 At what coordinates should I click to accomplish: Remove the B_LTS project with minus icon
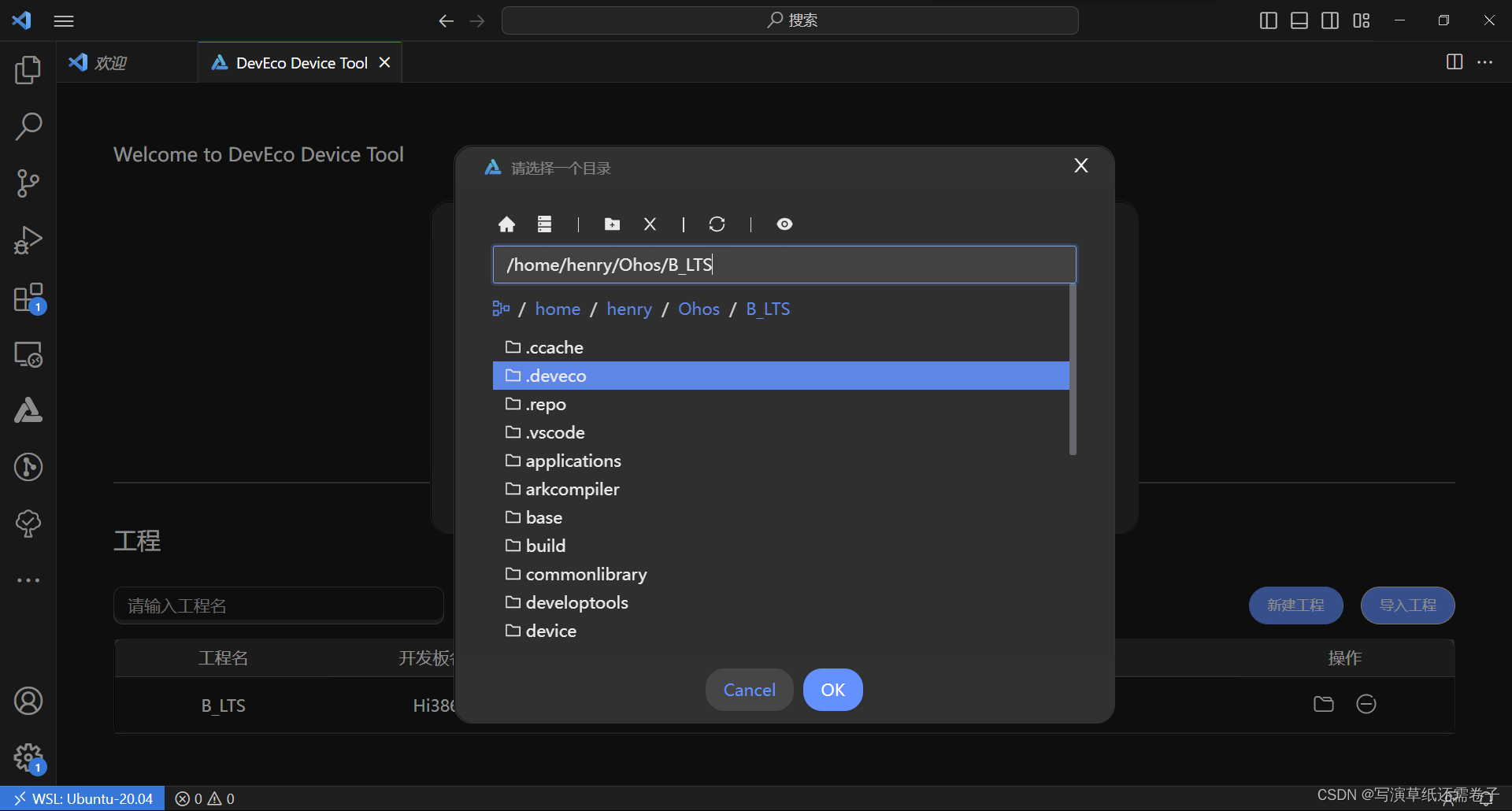[x=1366, y=704]
